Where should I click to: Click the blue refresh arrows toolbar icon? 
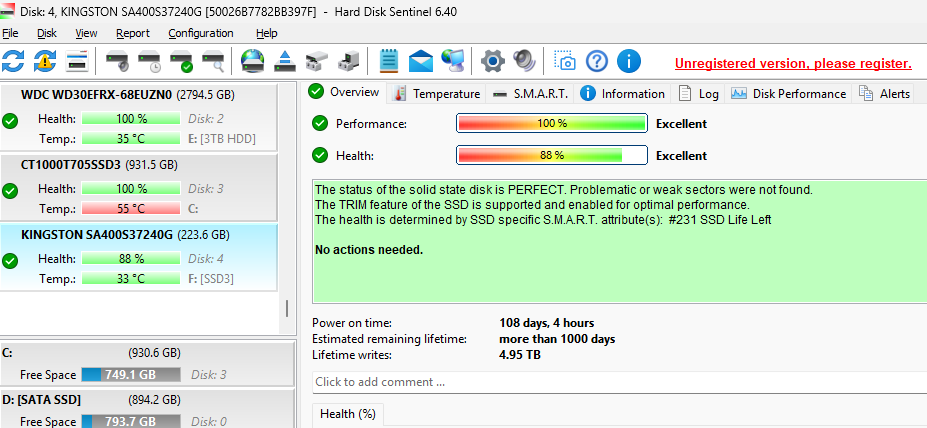(x=13, y=60)
